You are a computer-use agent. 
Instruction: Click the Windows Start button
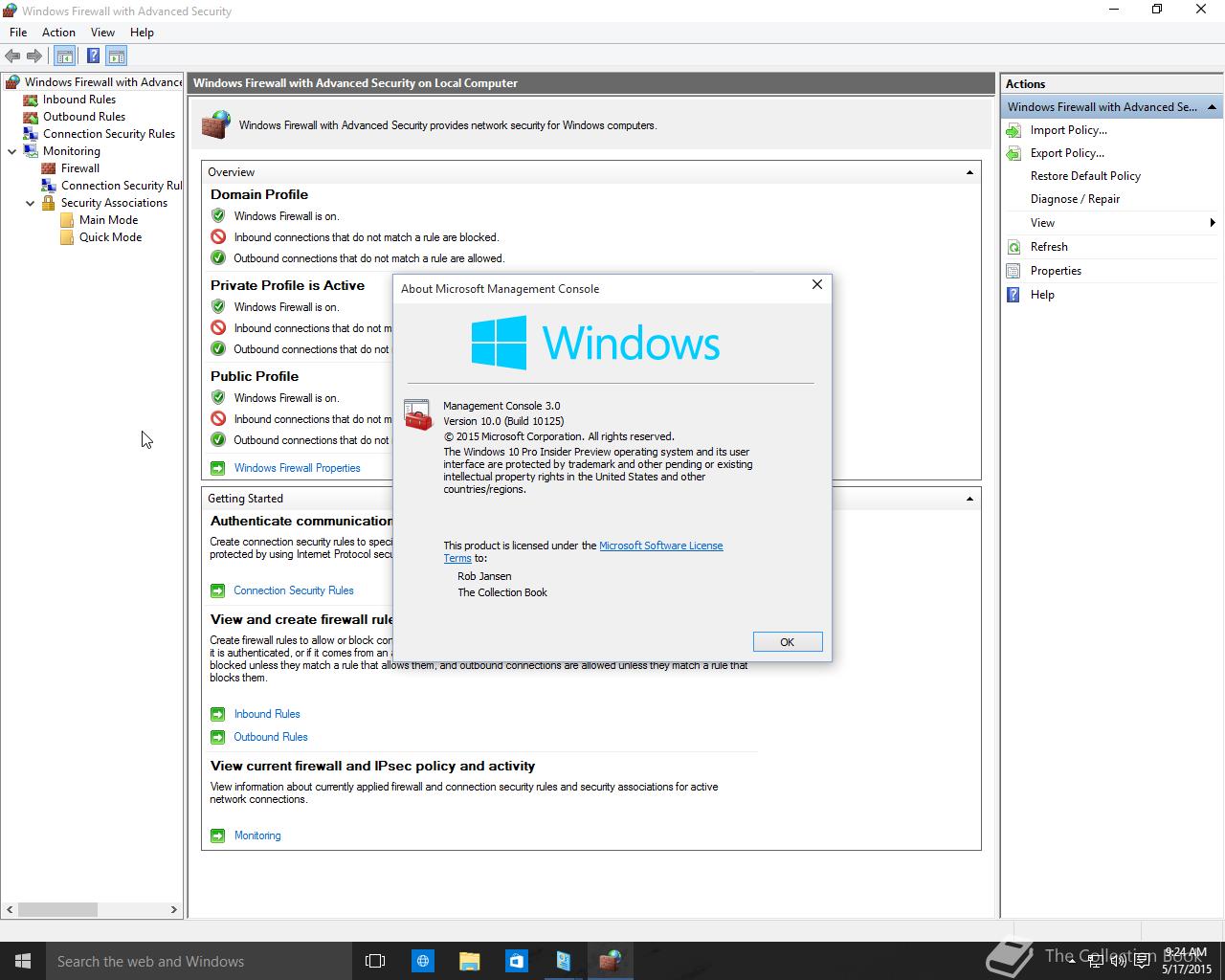[x=23, y=961]
